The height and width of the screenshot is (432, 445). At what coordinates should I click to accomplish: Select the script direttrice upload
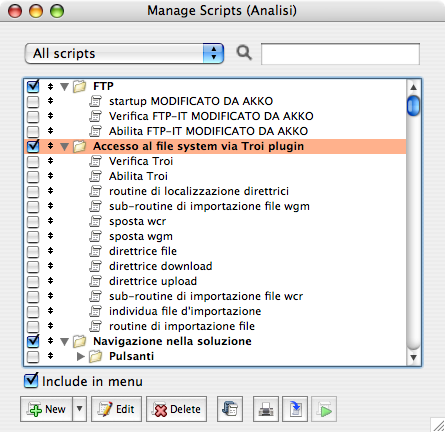click(x=153, y=281)
